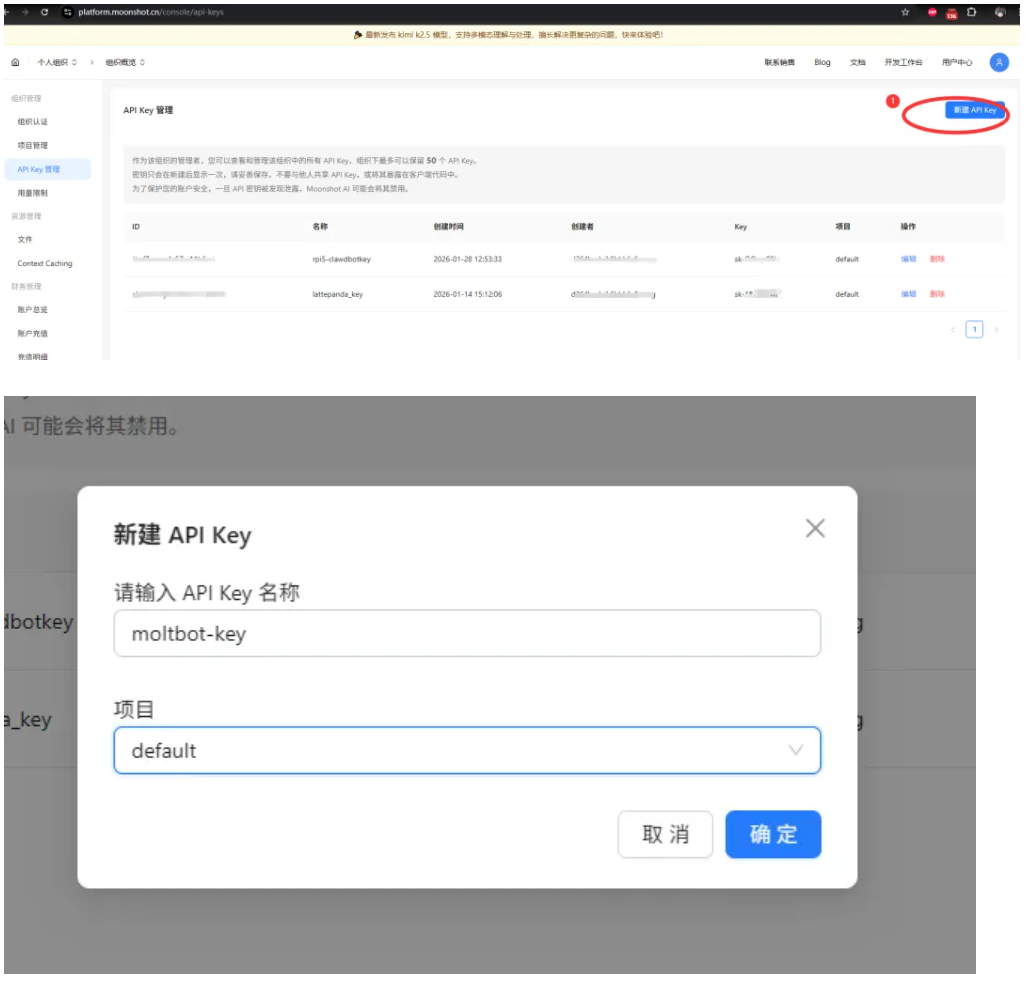Delete the rpi5-clawdbotkey row via 删除

[x=937, y=259]
